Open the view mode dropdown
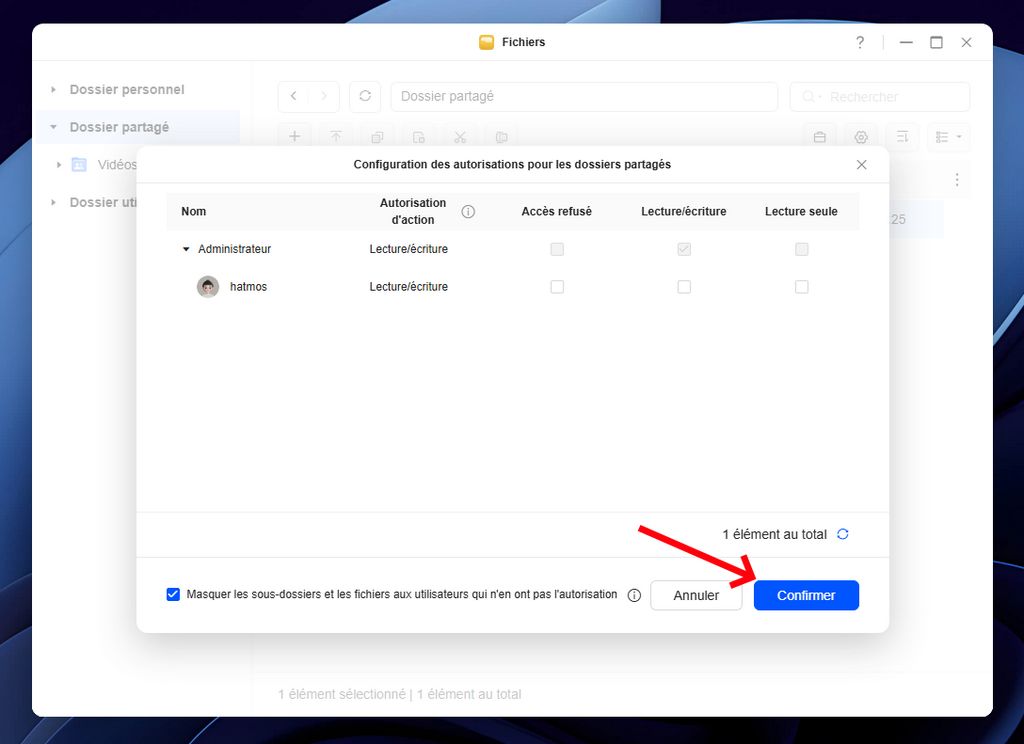 pyautogui.click(x=948, y=137)
